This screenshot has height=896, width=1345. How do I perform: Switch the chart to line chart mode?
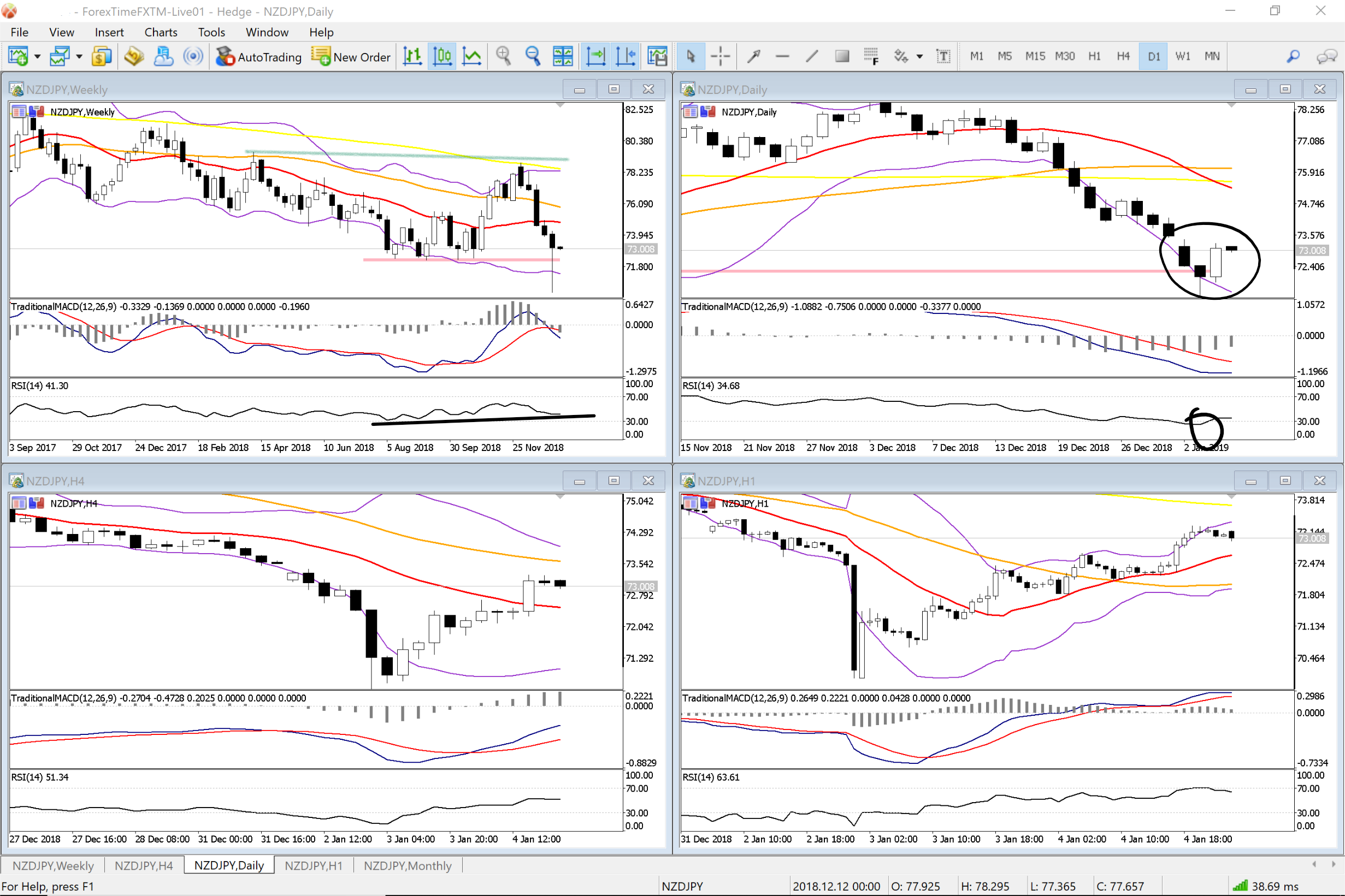472,56
